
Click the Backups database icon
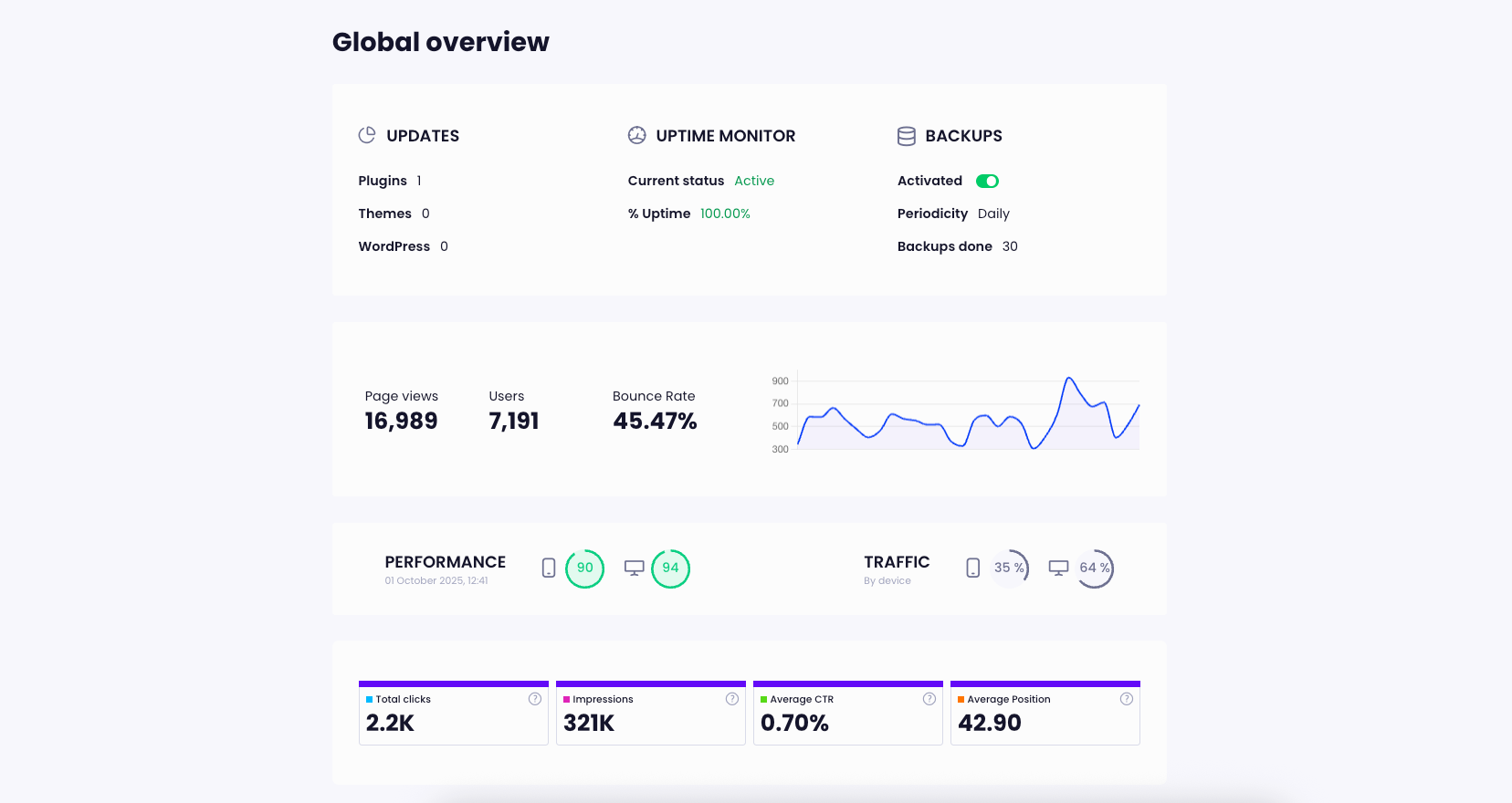coord(906,136)
